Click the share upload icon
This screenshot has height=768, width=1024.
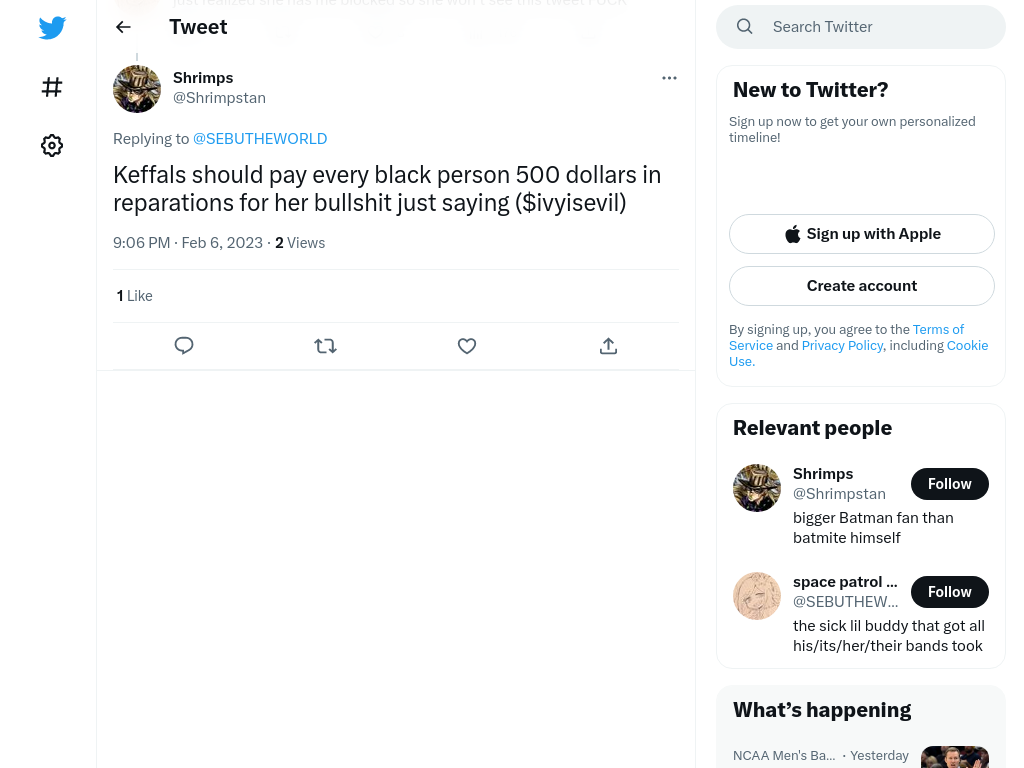tap(608, 345)
